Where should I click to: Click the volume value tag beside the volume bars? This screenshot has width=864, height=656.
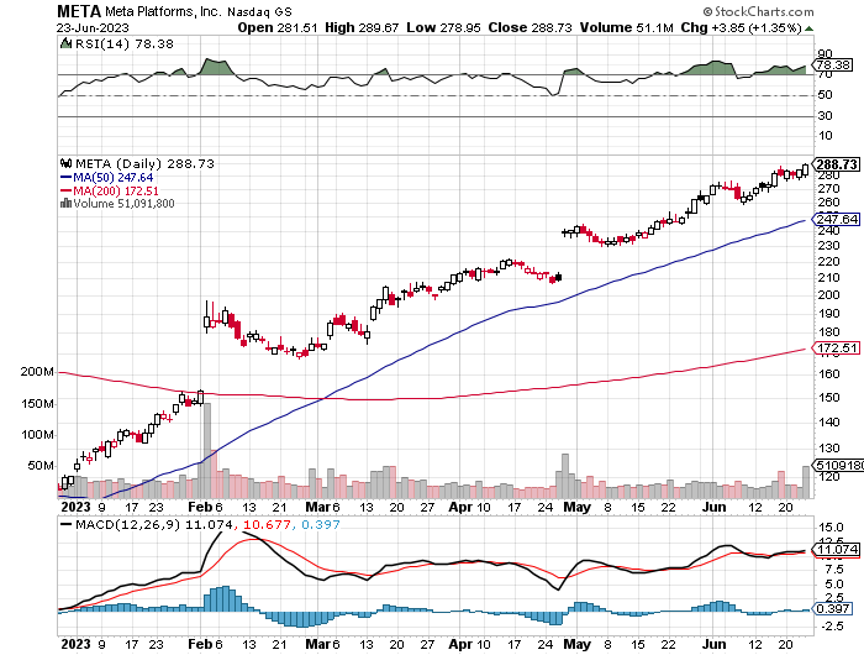tap(838, 465)
